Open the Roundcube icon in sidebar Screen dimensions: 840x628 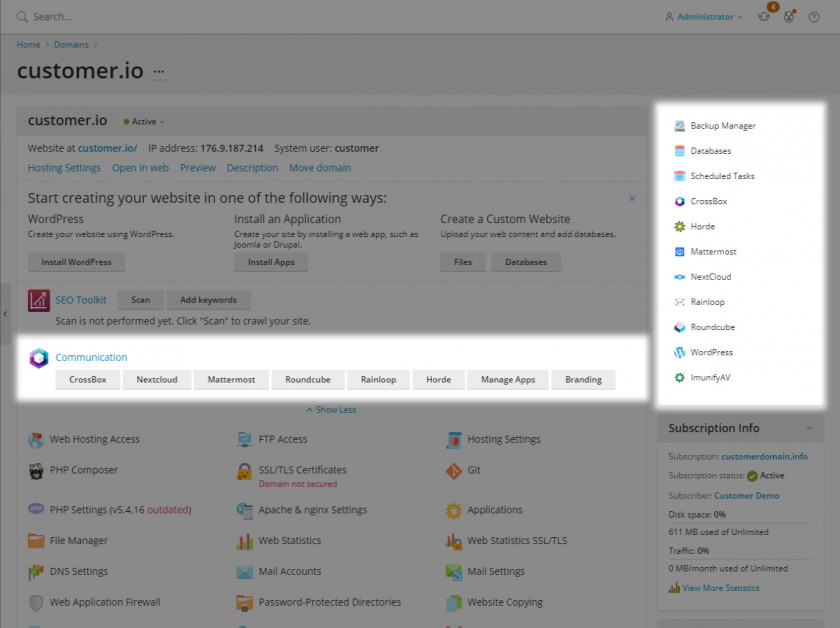679,327
